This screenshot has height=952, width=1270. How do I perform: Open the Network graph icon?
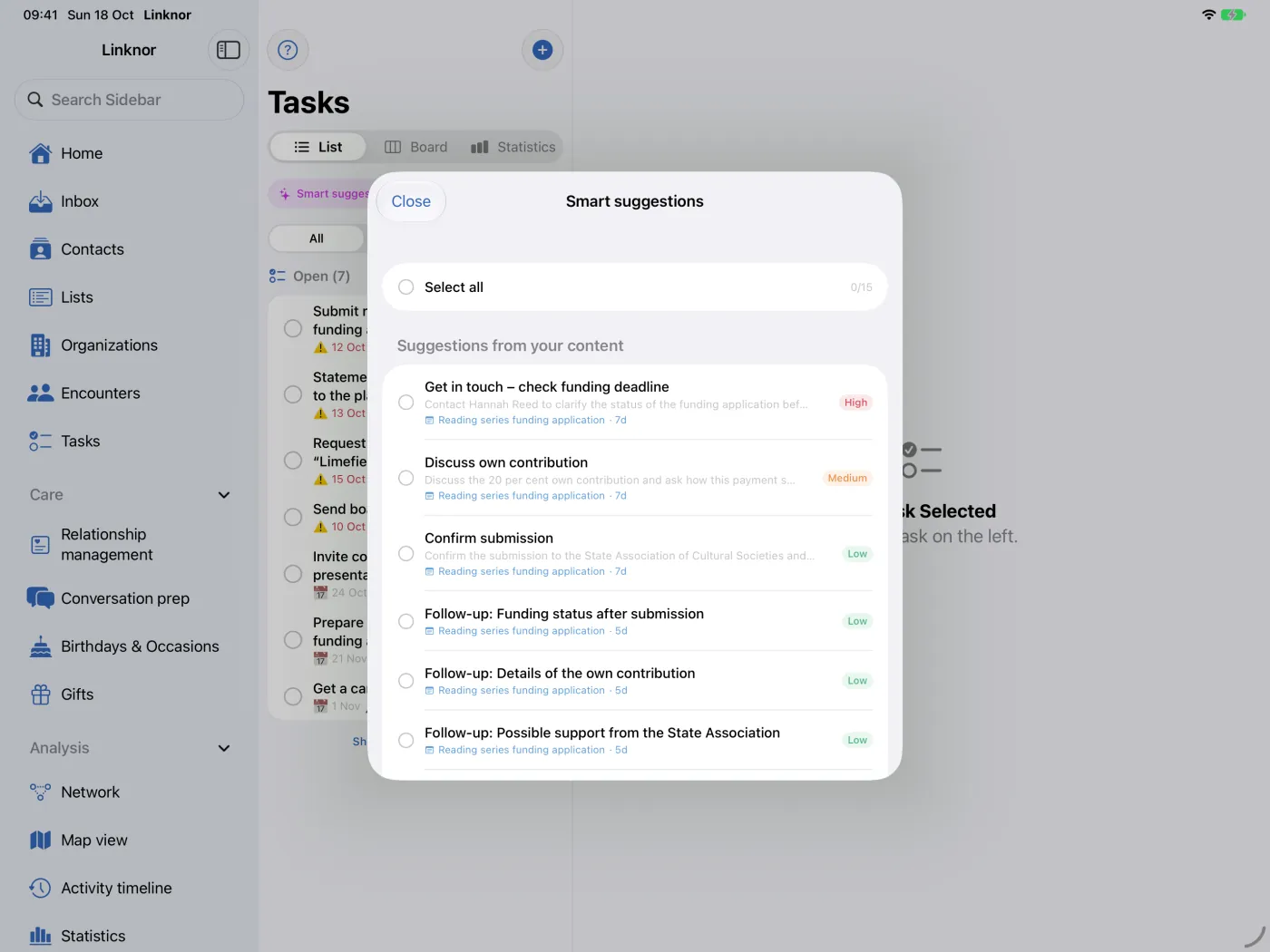[41, 792]
